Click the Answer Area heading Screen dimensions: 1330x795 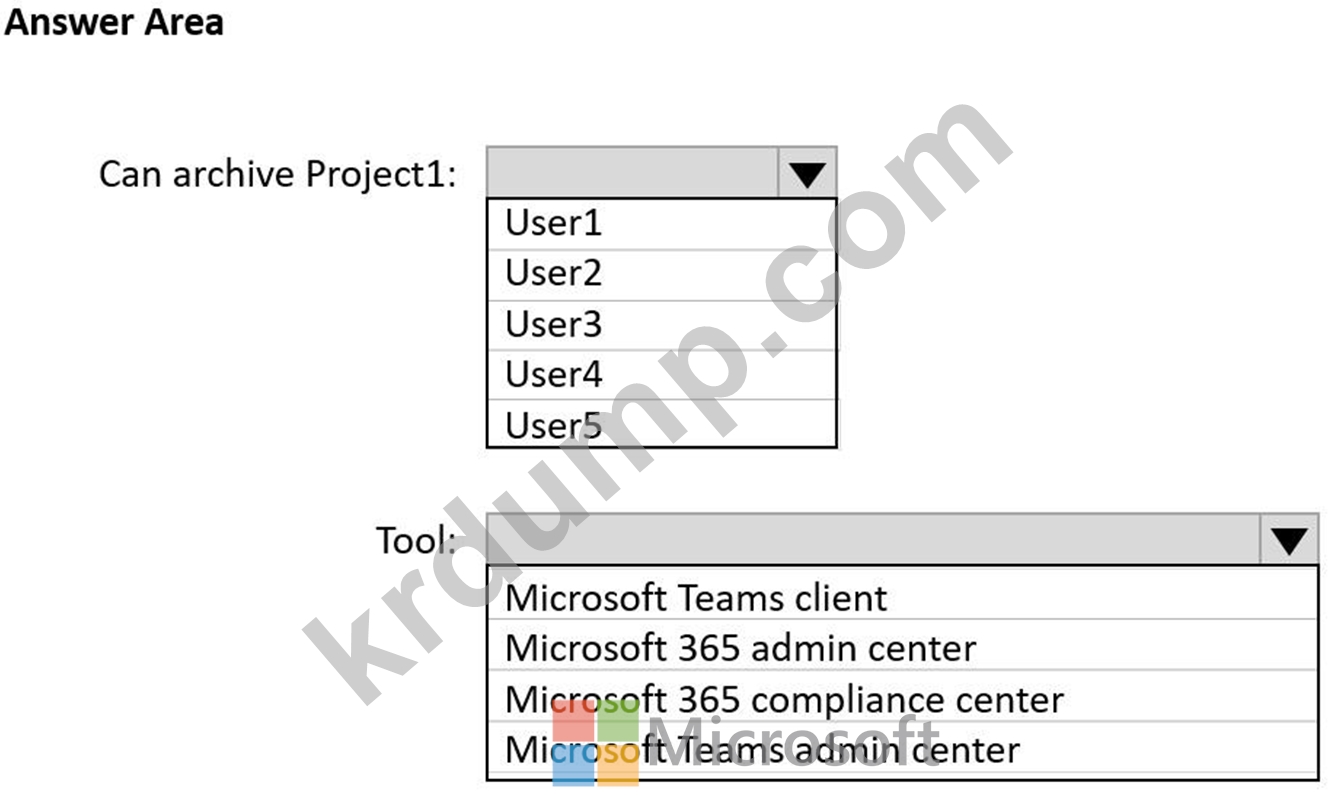pos(113,22)
